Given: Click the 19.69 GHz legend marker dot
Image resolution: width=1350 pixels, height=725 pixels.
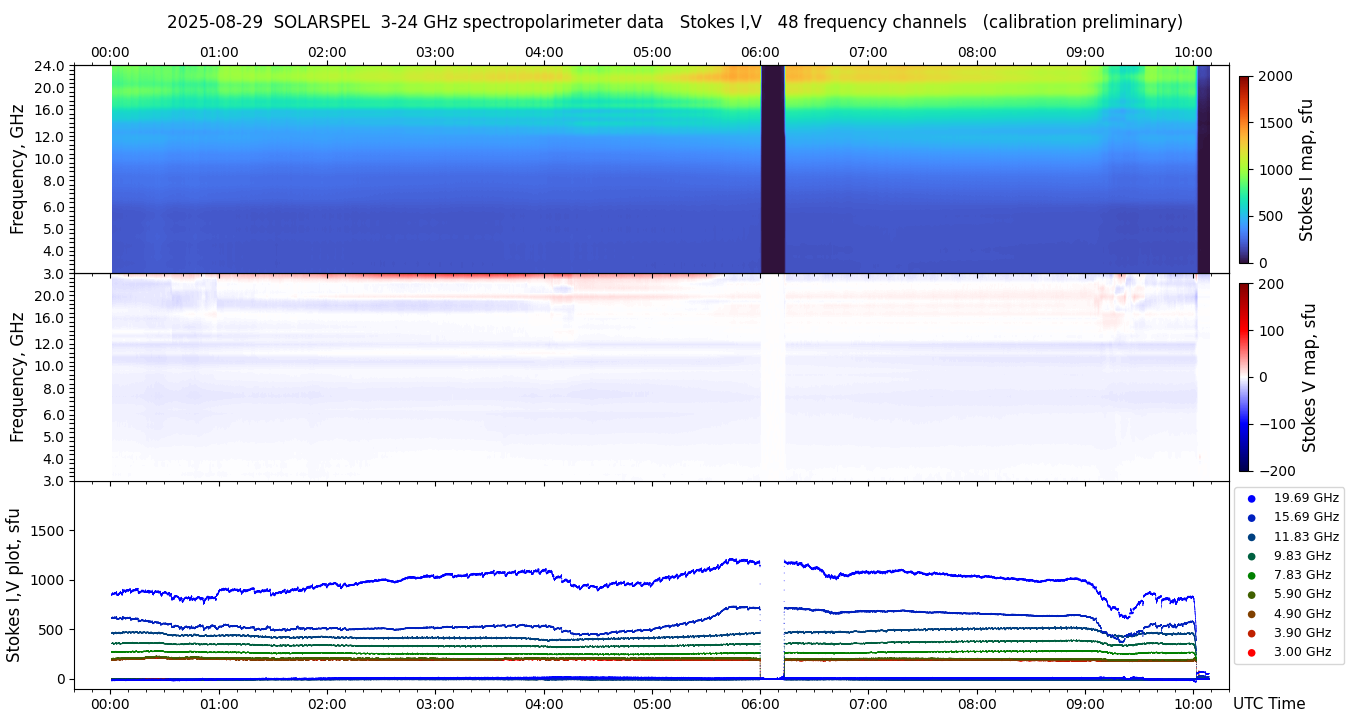Looking at the screenshot, I should coord(1251,498).
